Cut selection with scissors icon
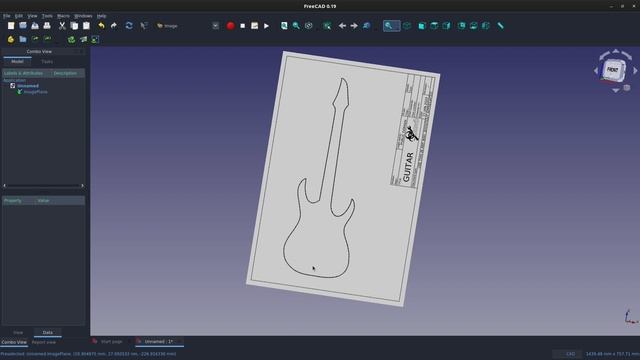 (x=62, y=26)
